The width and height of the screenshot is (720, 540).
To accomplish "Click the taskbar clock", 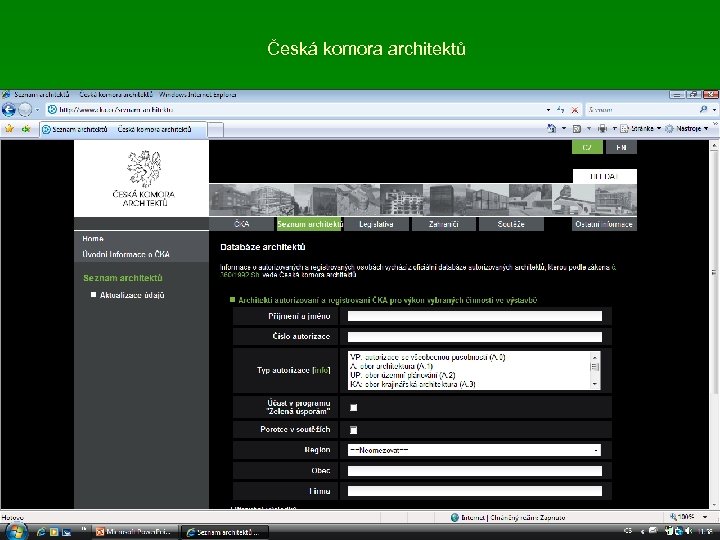I will coord(704,531).
